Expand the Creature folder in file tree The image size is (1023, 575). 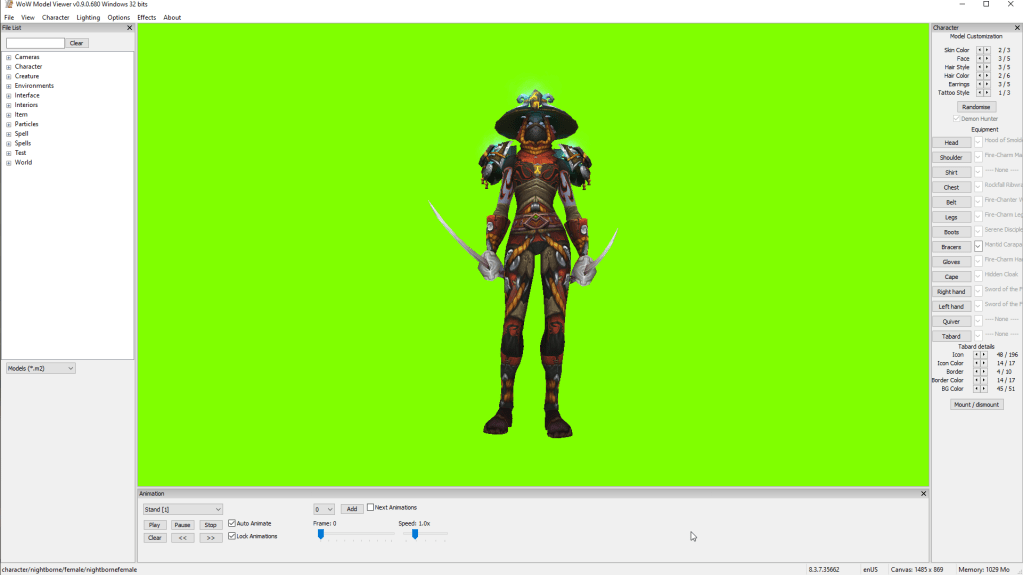click(x=9, y=76)
